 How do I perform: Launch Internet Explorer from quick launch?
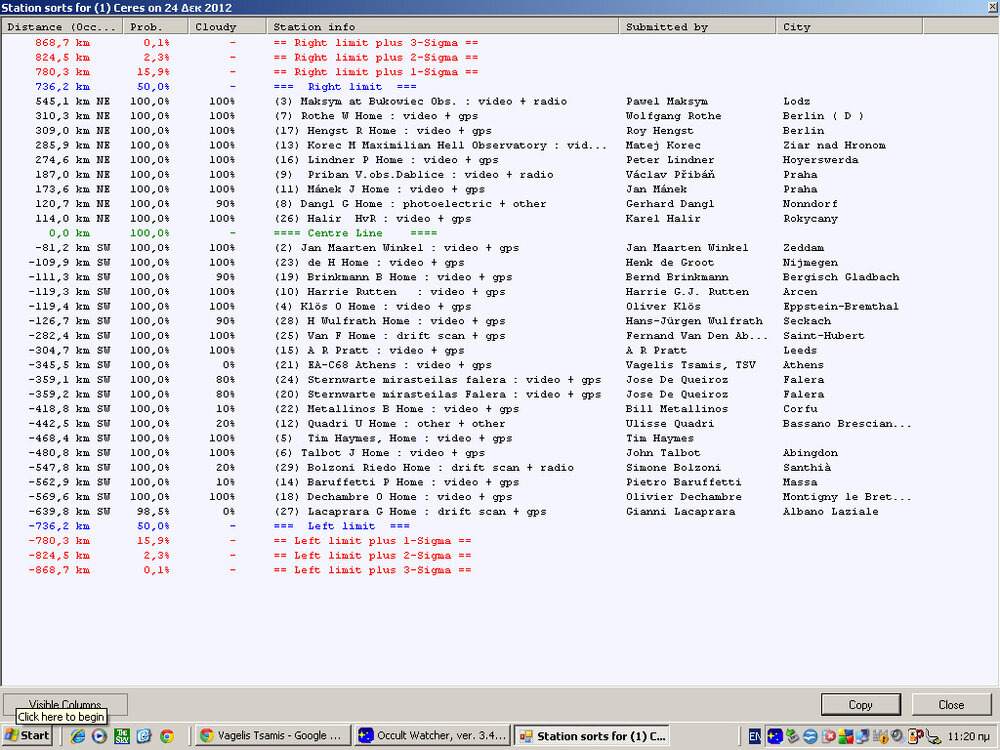click(78, 736)
